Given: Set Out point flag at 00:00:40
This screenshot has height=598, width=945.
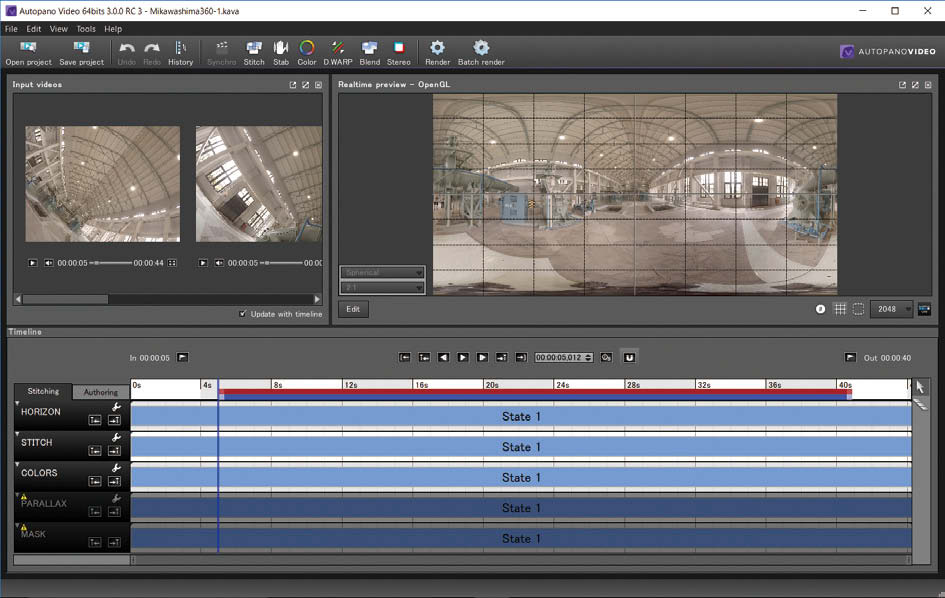Looking at the screenshot, I should coord(850,357).
